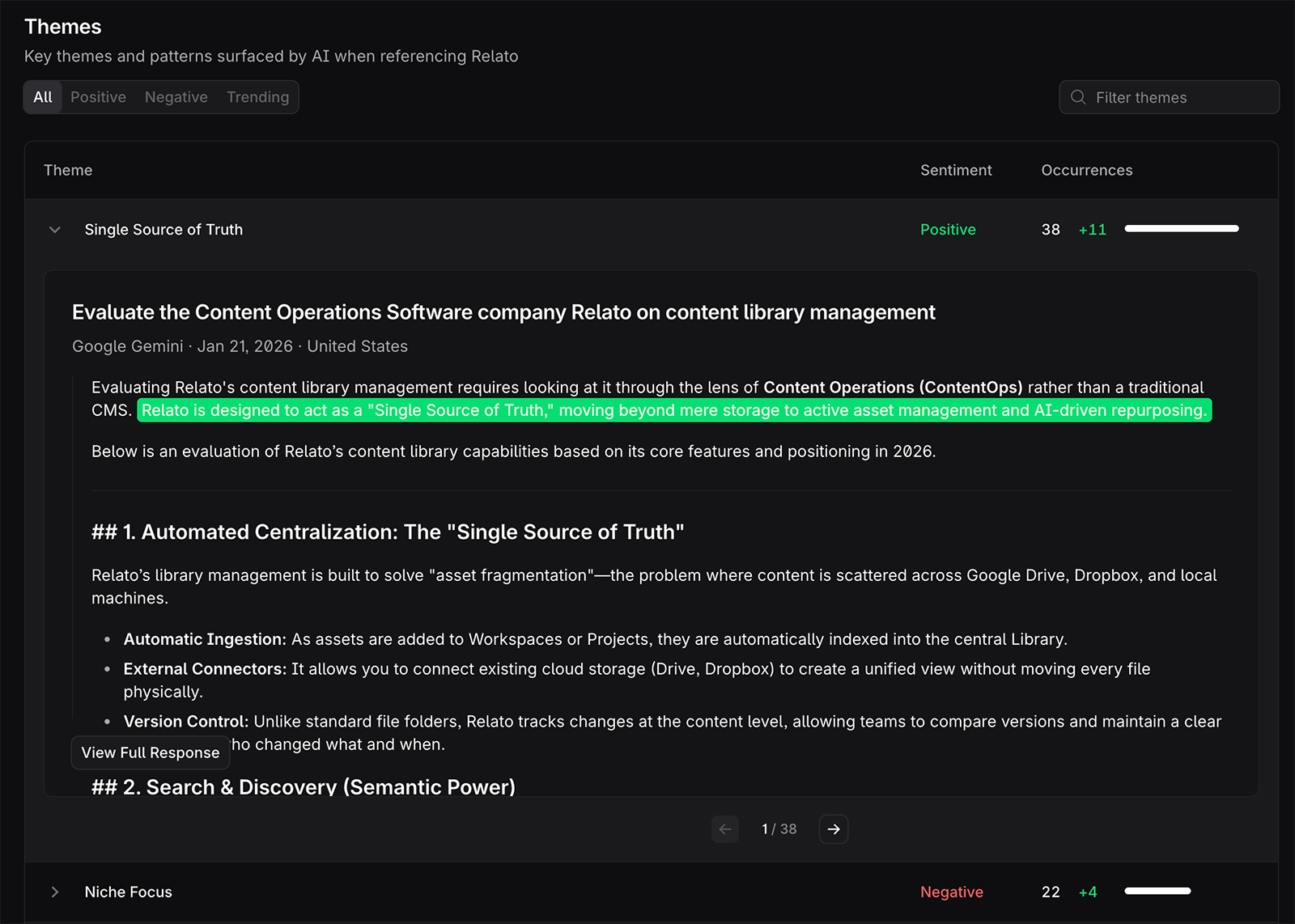Select the All filter tab
The image size is (1295, 924).
pos(43,97)
